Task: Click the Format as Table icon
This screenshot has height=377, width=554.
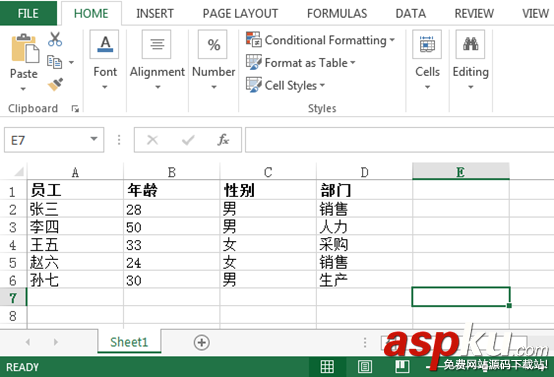Action: point(254,62)
